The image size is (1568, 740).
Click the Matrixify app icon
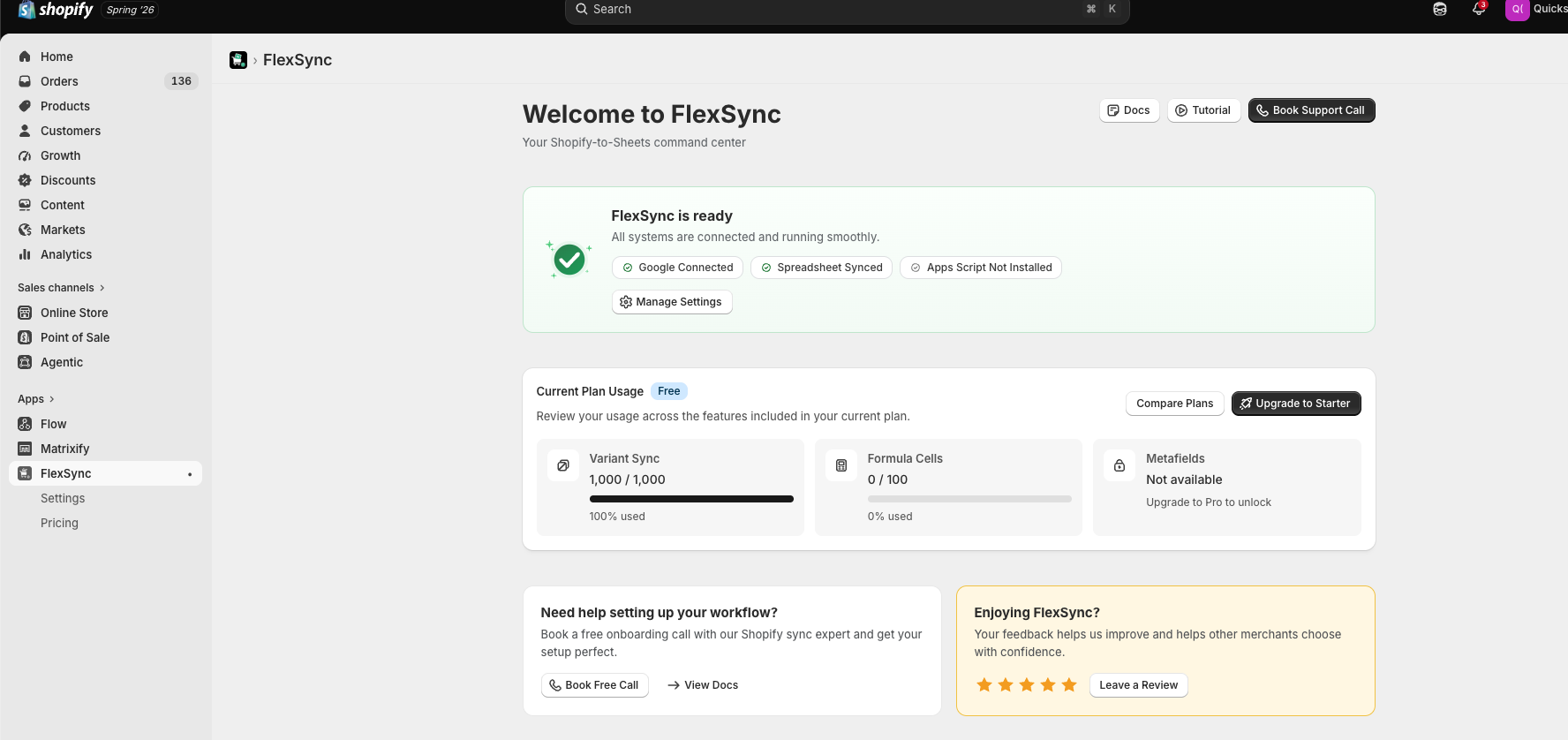tap(25, 449)
